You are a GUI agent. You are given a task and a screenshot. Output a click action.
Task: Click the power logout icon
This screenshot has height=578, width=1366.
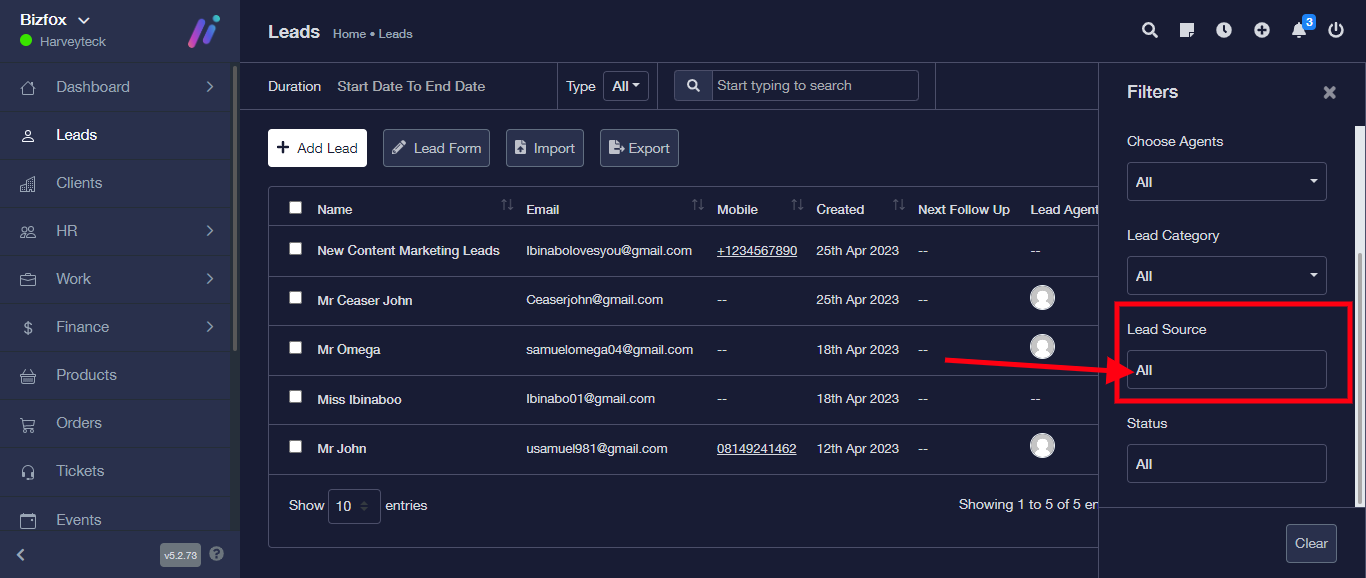(1336, 30)
